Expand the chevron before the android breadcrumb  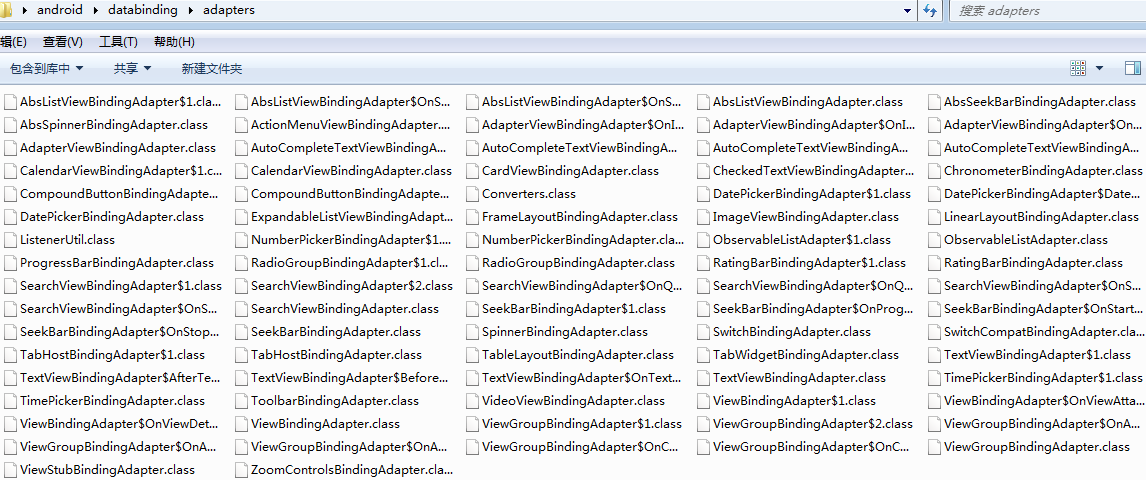click(23, 11)
